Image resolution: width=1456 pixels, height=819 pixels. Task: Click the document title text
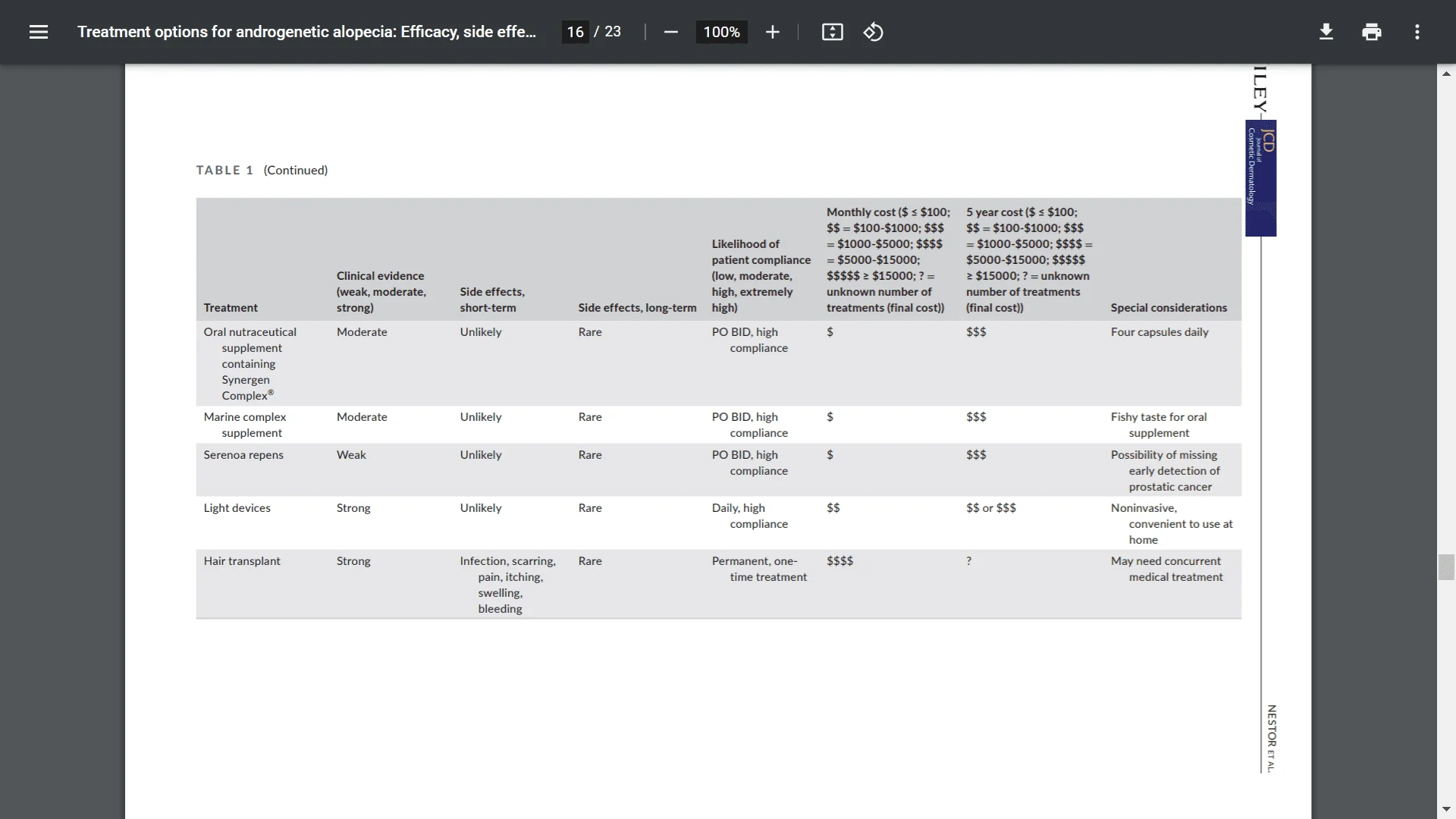pyautogui.click(x=306, y=32)
